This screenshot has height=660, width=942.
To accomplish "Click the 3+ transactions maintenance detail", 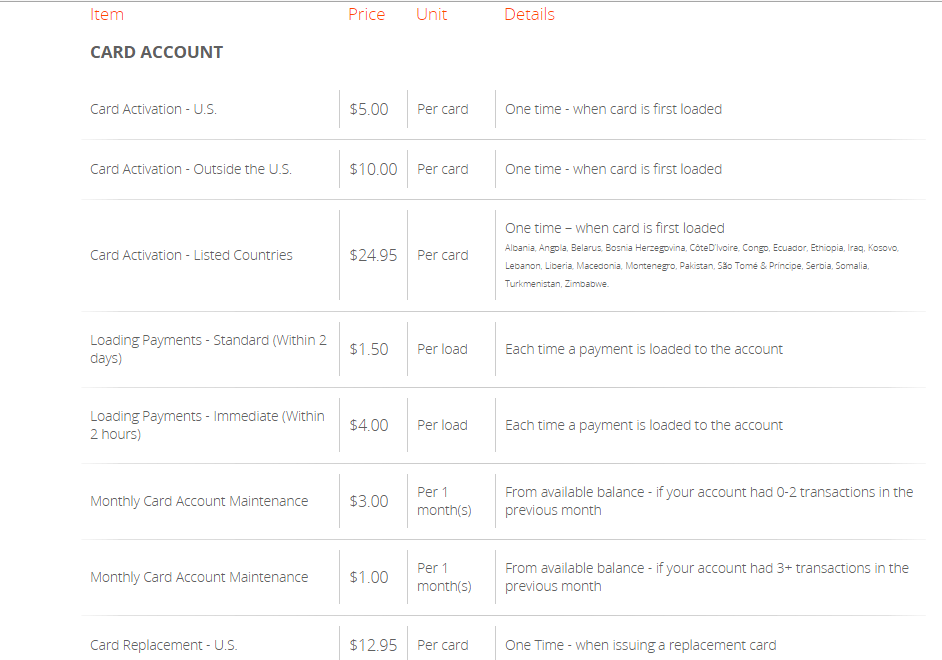I will coord(706,577).
